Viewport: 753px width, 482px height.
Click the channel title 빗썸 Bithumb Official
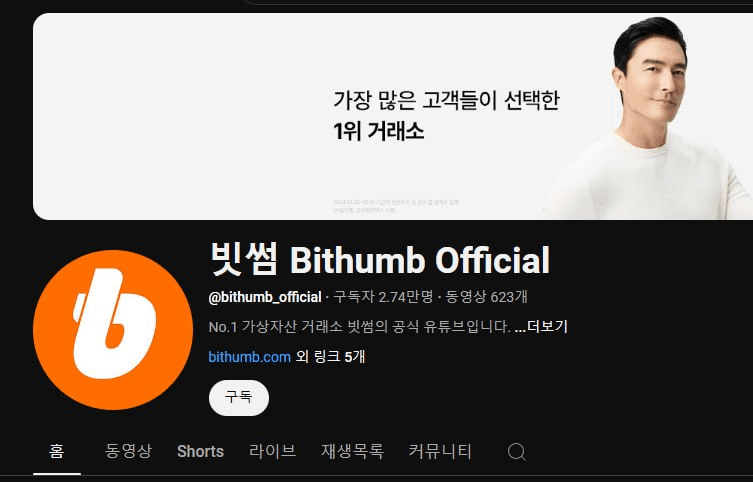click(380, 260)
